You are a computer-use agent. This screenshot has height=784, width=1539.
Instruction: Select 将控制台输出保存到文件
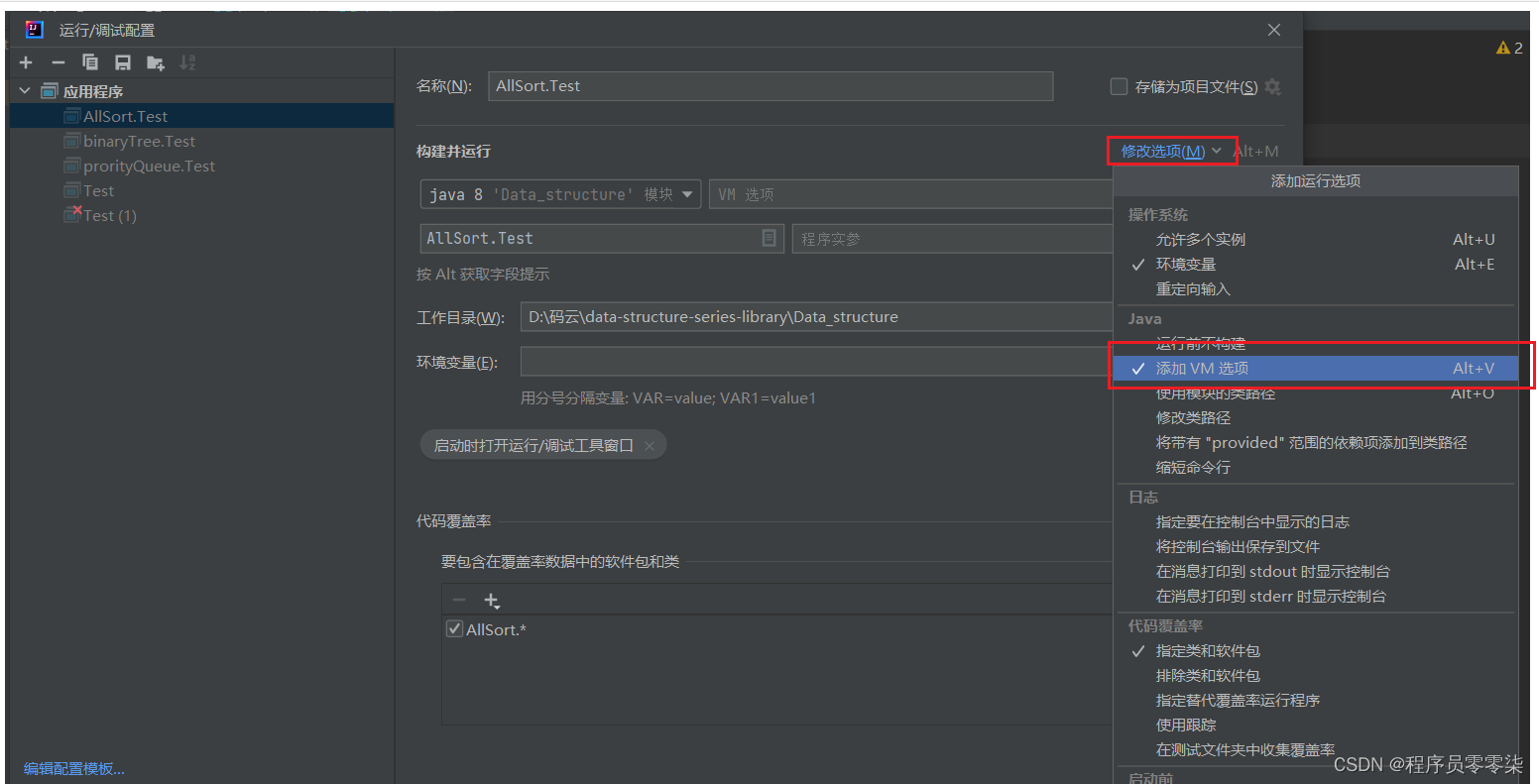pos(1316,547)
